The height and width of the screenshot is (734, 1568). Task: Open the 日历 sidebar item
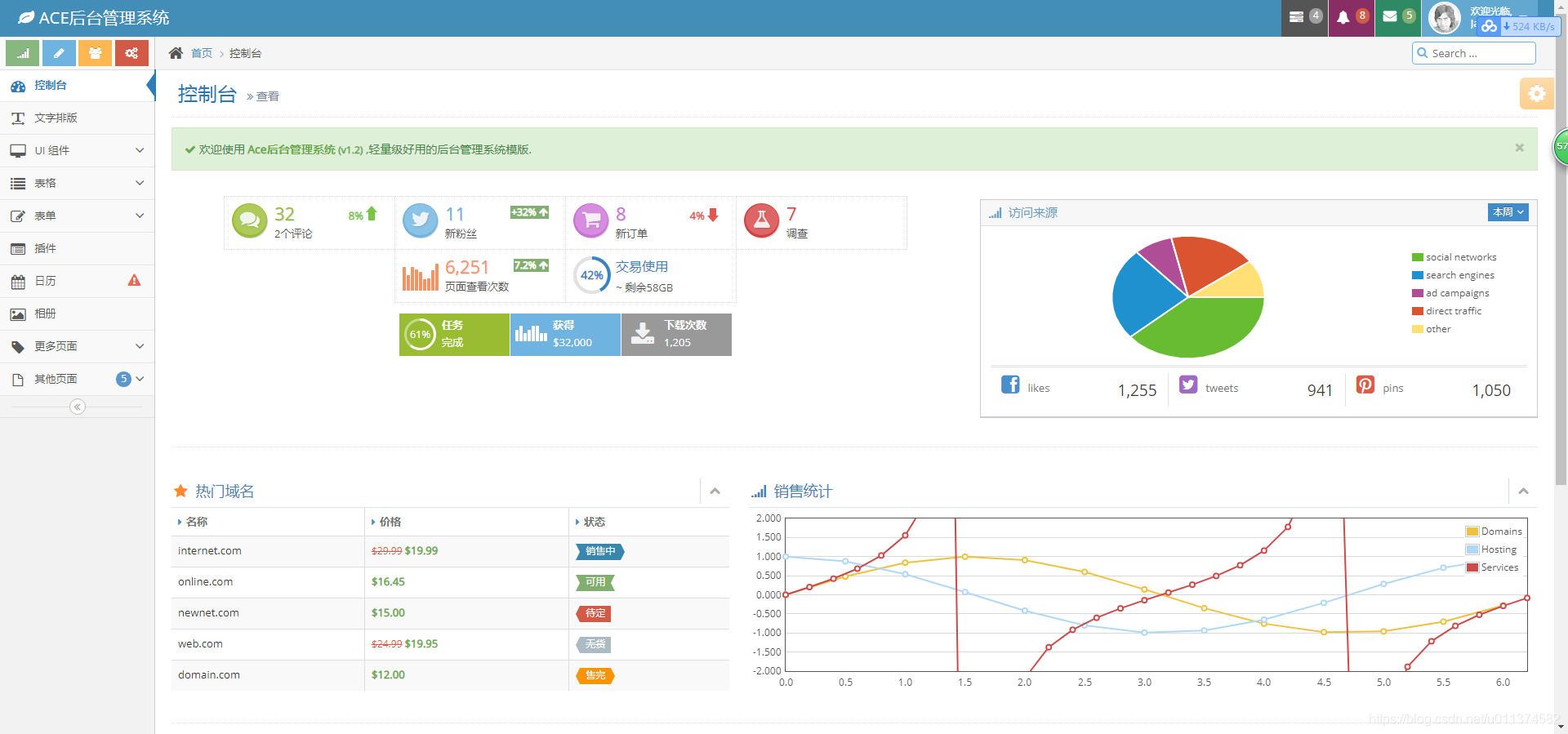click(x=78, y=281)
